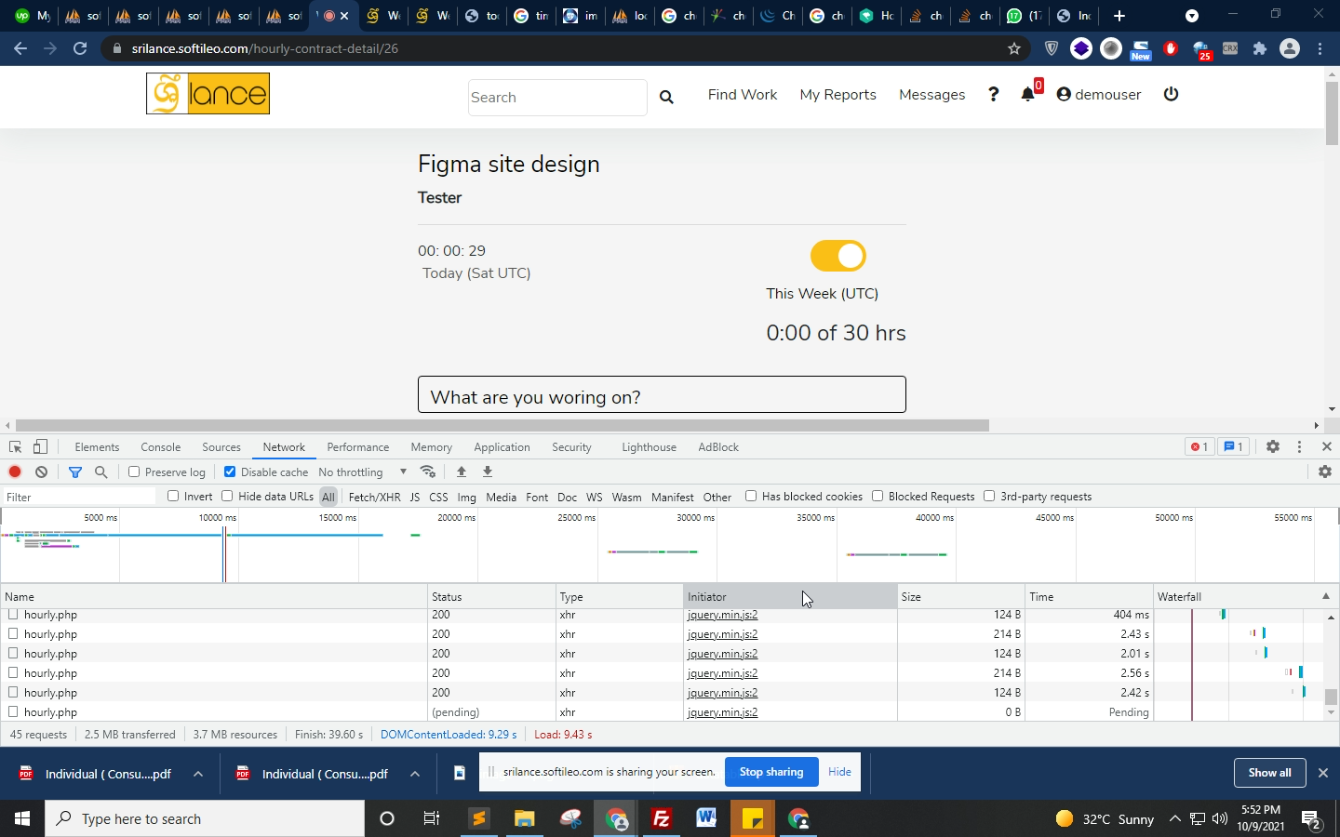
Task: Open DevTools settings gear
Action: [1272, 447]
